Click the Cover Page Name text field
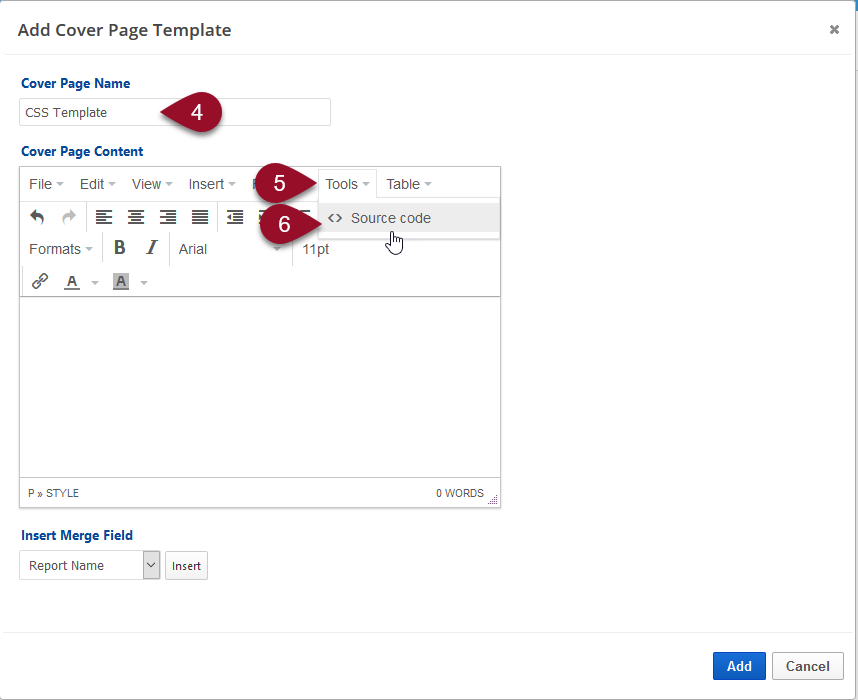This screenshot has width=858, height=700. click(175, 112)
